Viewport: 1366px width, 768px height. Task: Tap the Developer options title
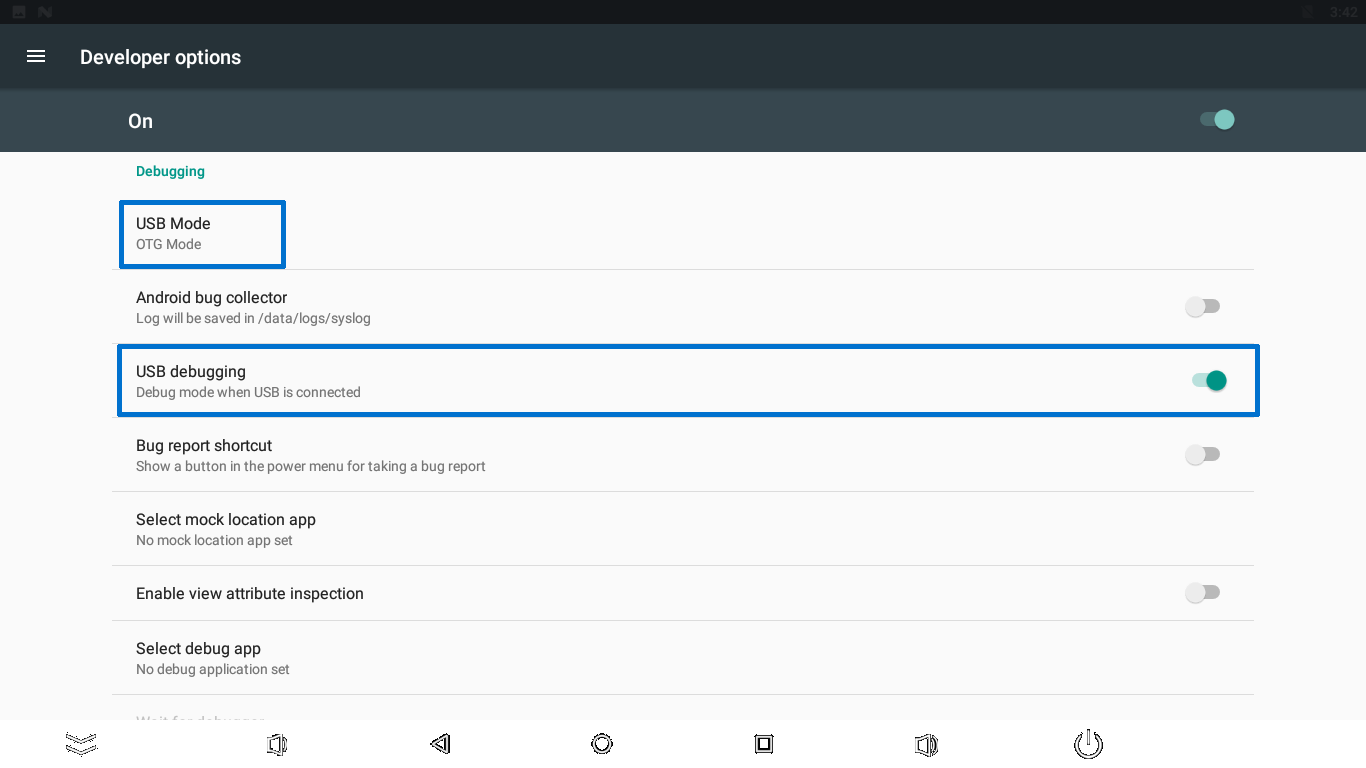160,58
